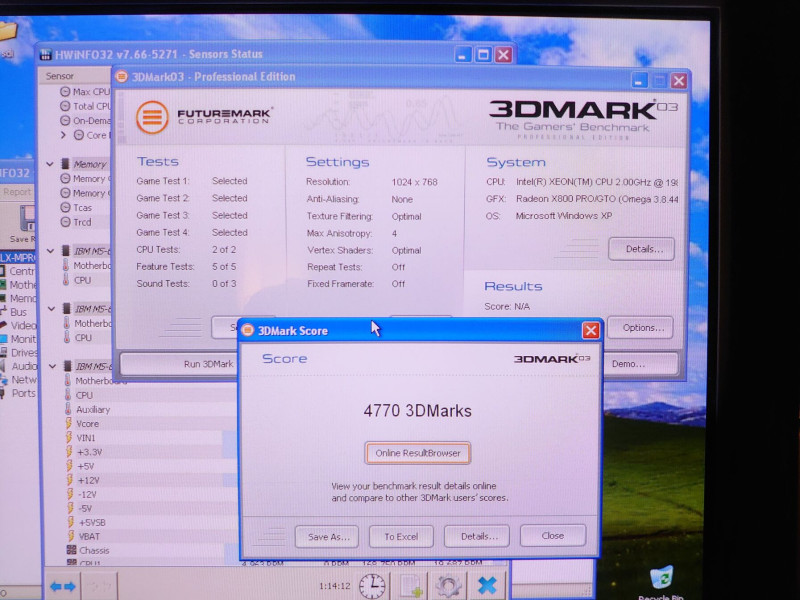The image size is (800, 600).
Task: Click the 'Microsoft Windows XP' OS text
Action: [x=564, y=216]
